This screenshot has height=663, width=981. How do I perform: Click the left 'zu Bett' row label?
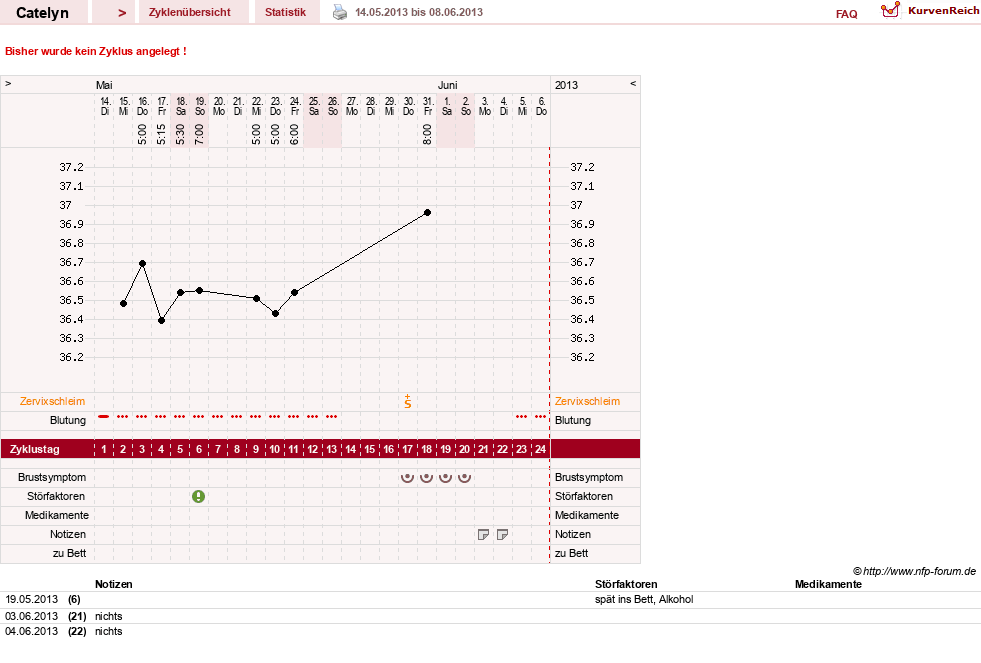(x=69, y=554)
